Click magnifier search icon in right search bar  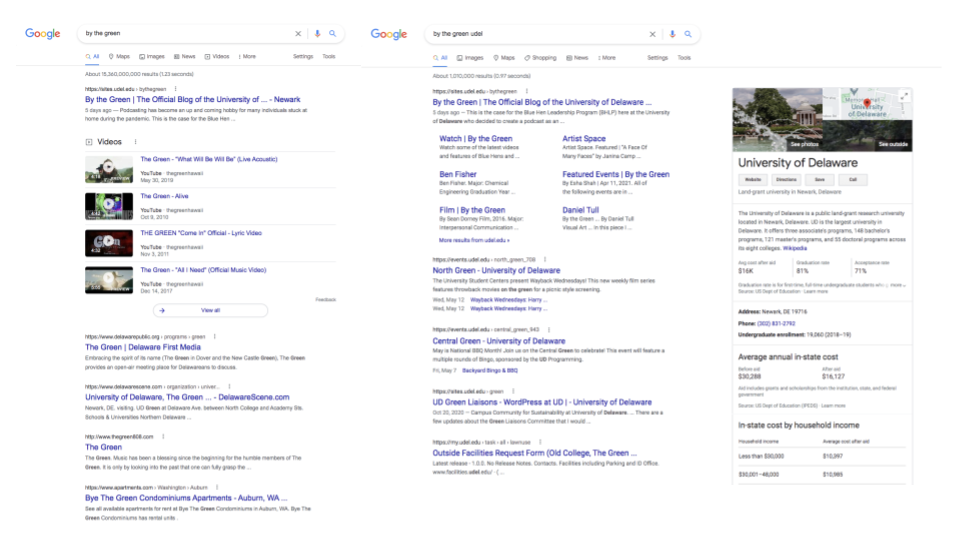point(688,34)
